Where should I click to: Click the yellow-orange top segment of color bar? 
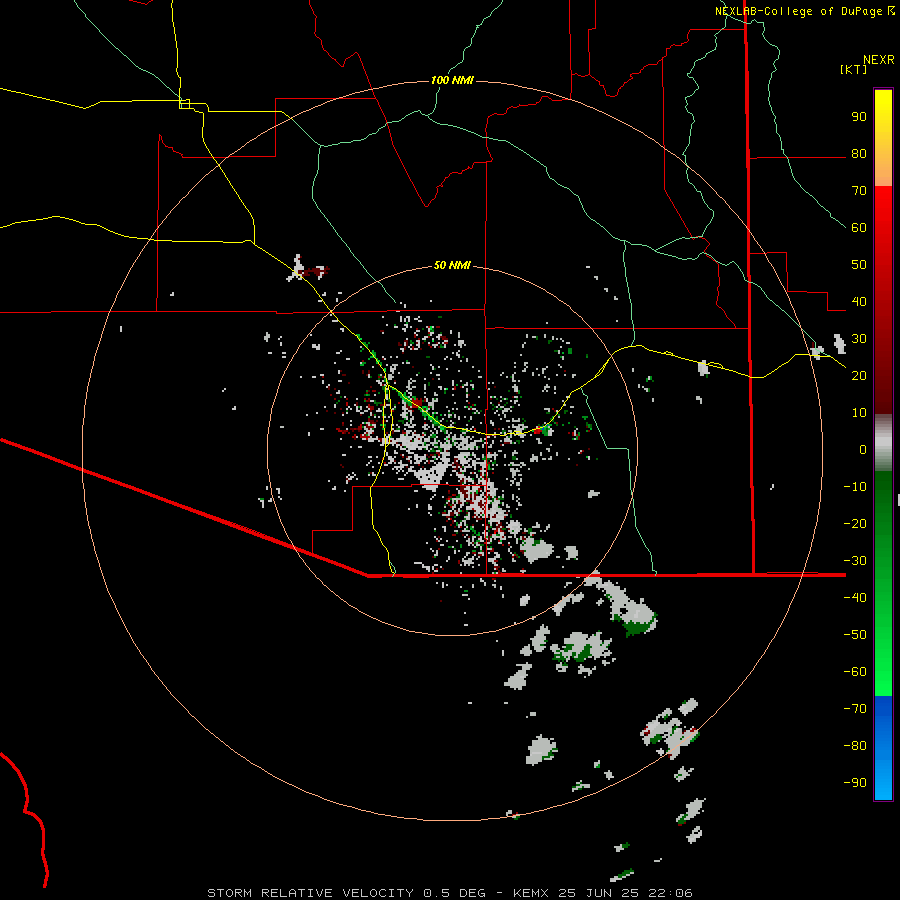pos(883,138)
